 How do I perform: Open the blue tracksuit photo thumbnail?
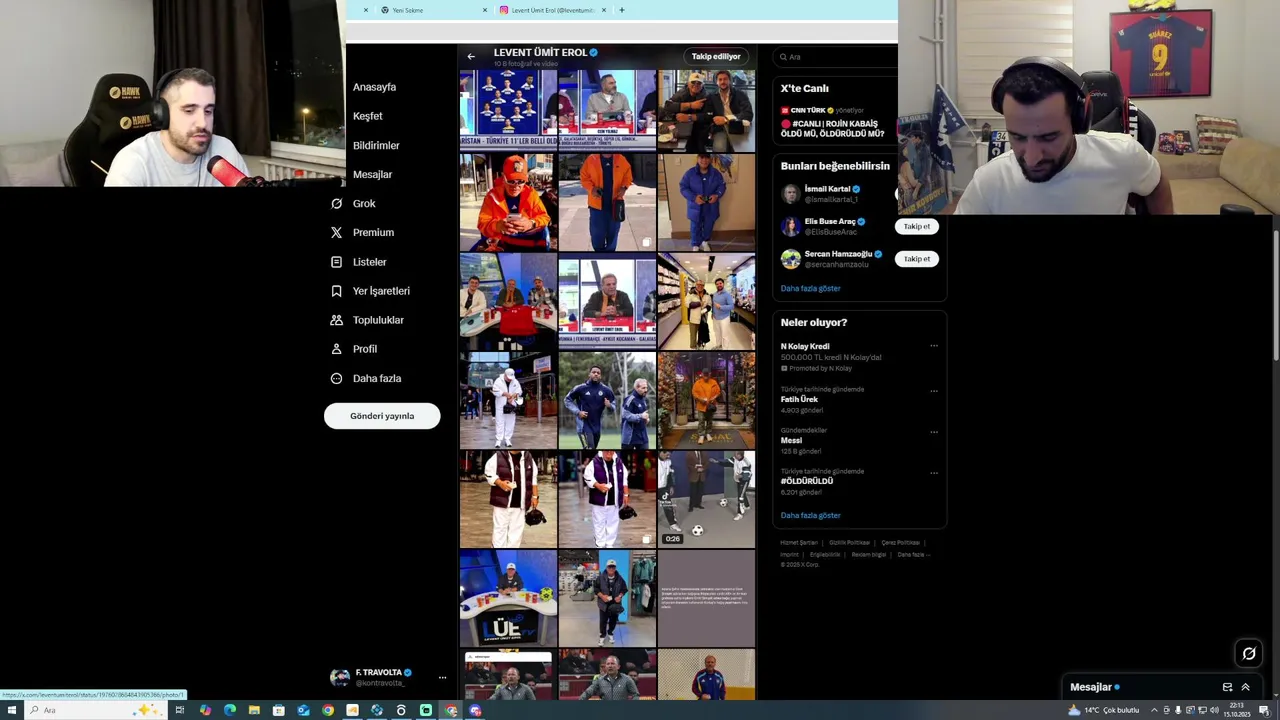tap(706, 202)
